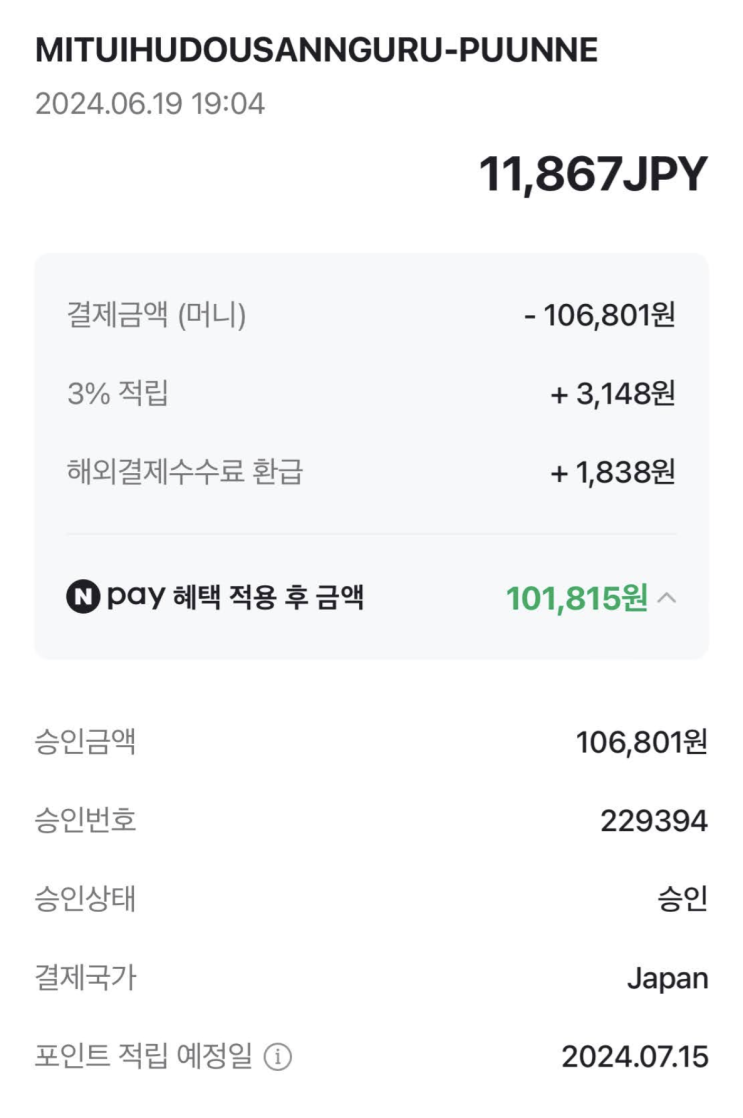This screenshot has height=1118, width=743.
Task: Click the 11,867JPY total amount
Action: coord(593,175)
